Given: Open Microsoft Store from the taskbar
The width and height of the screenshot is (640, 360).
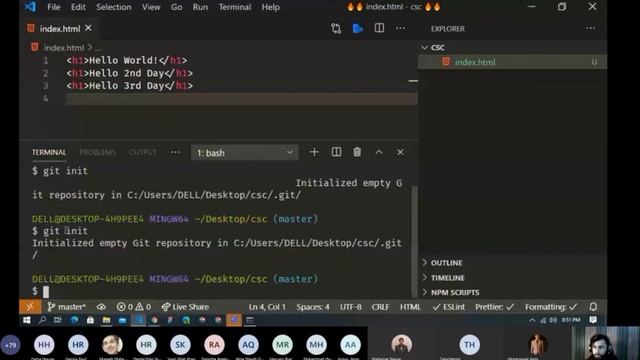Looking at the screenshot, I should coord(90,320).
